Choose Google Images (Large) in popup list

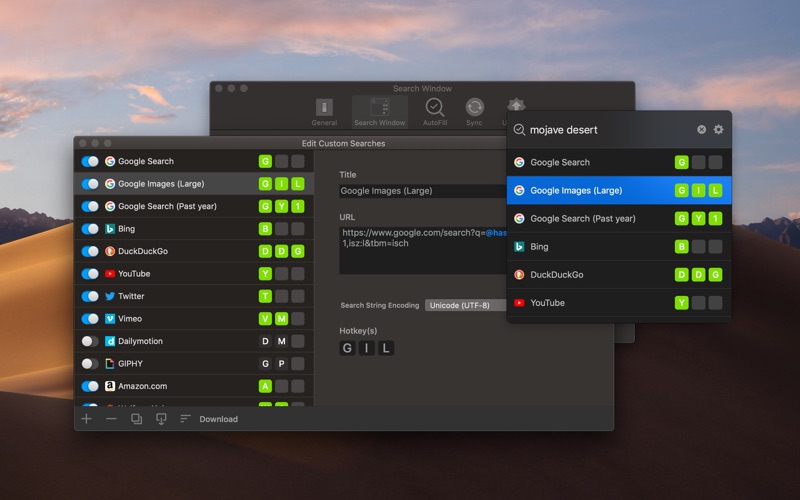[619, 190]
